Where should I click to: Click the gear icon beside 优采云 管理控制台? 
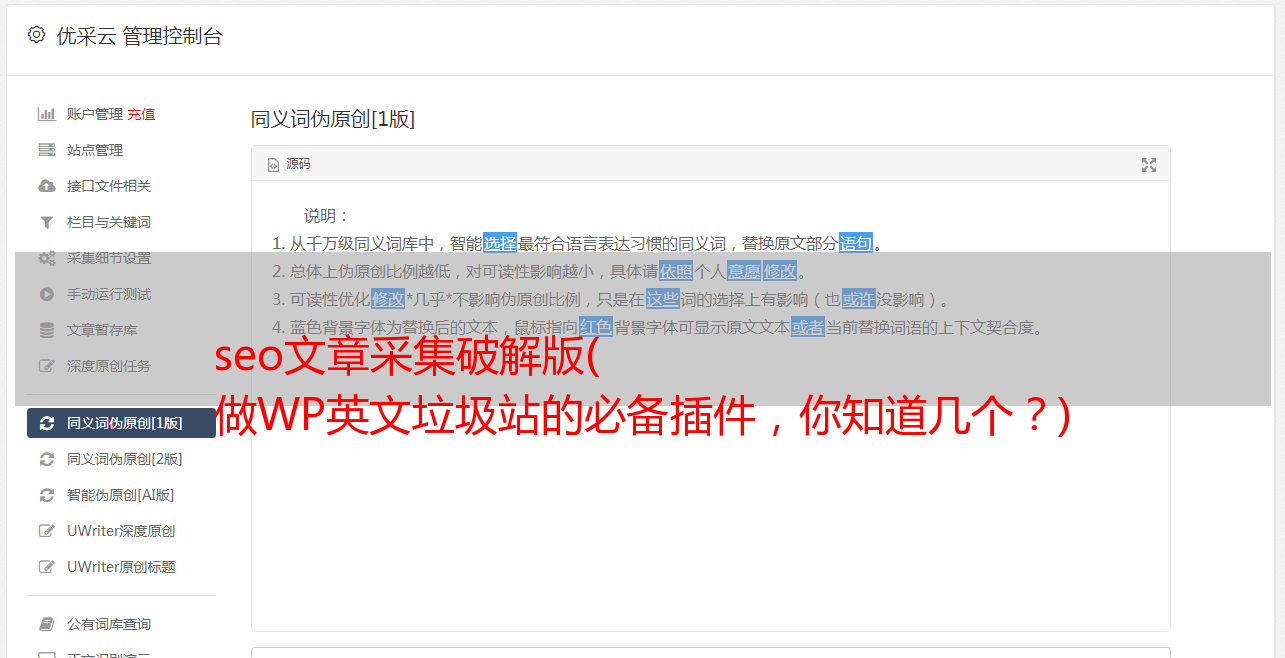click(x=36, y=35)
